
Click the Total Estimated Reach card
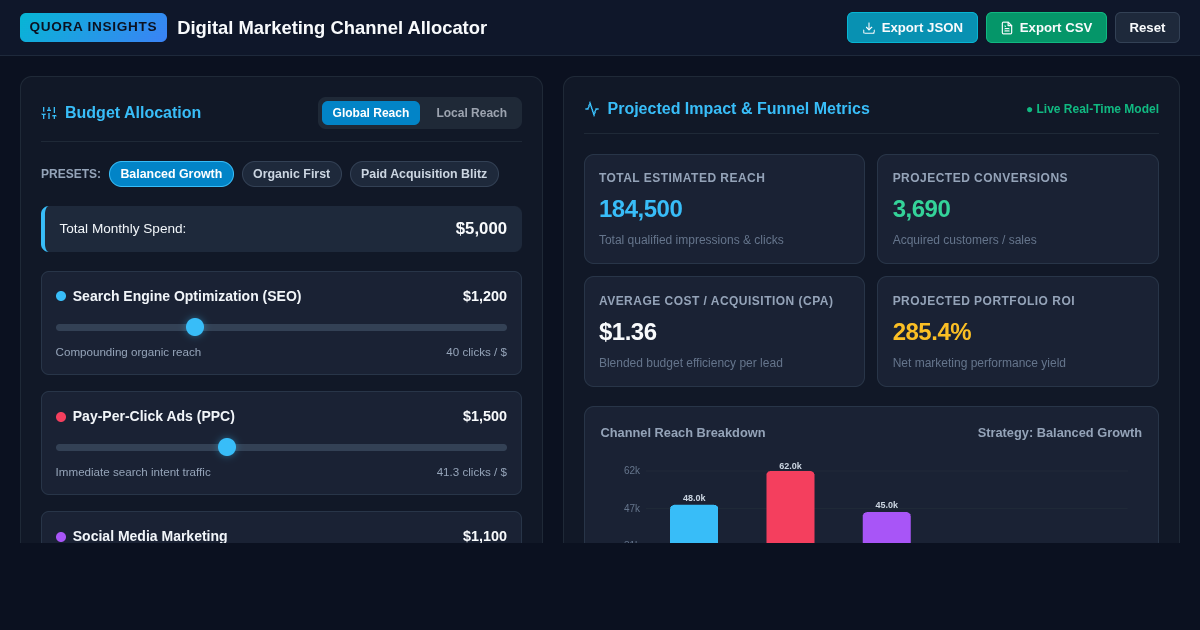(x=724, y=209)
